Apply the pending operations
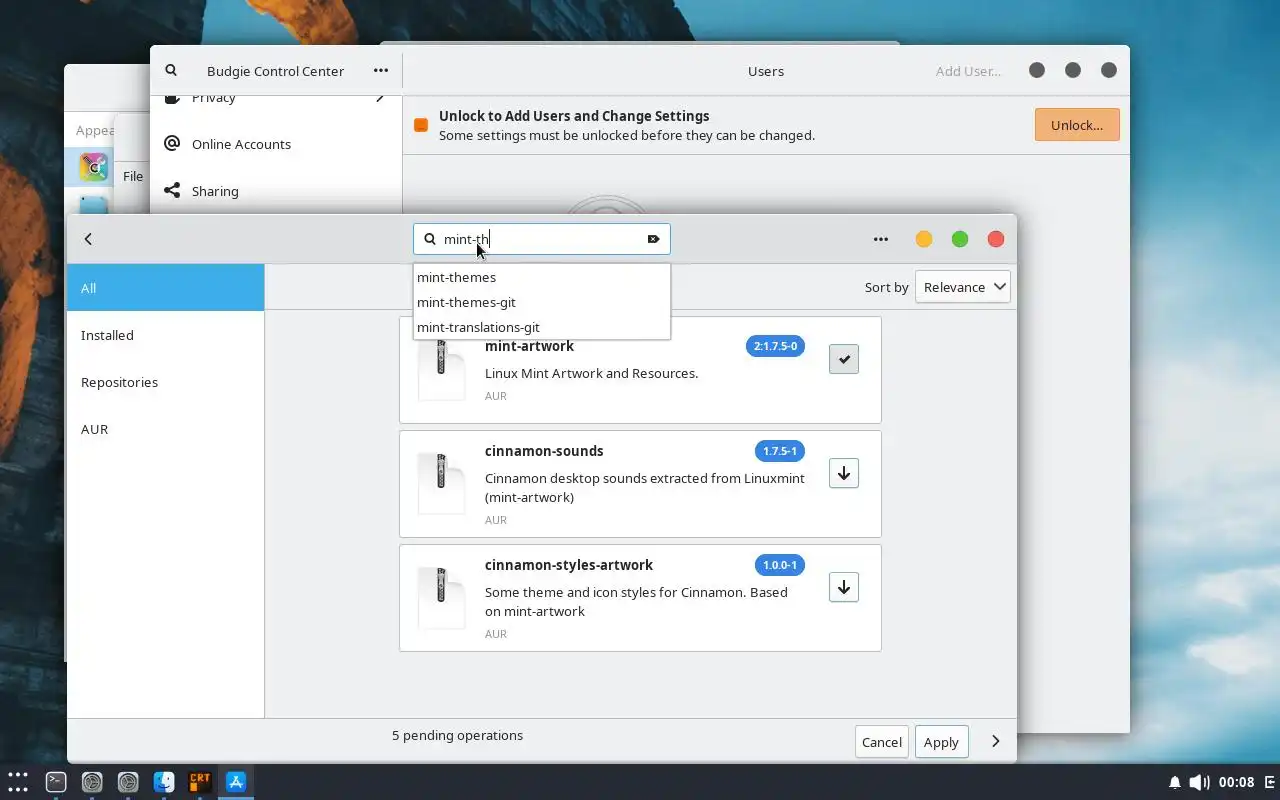This screenshot has height=800, width=1280. tap(941, 742)
